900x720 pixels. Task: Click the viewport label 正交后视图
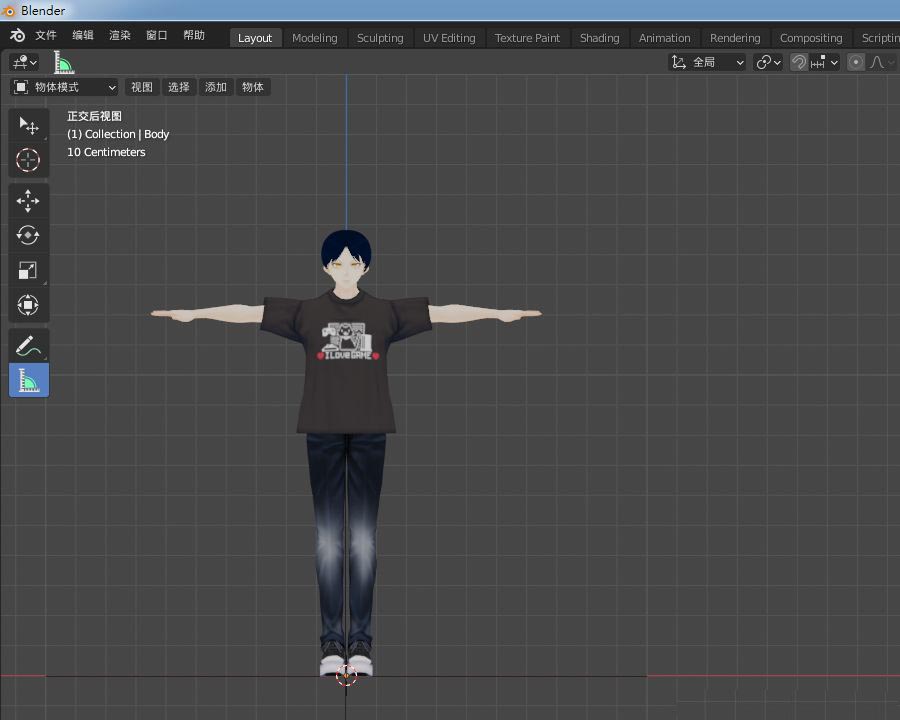click(94, 116)
